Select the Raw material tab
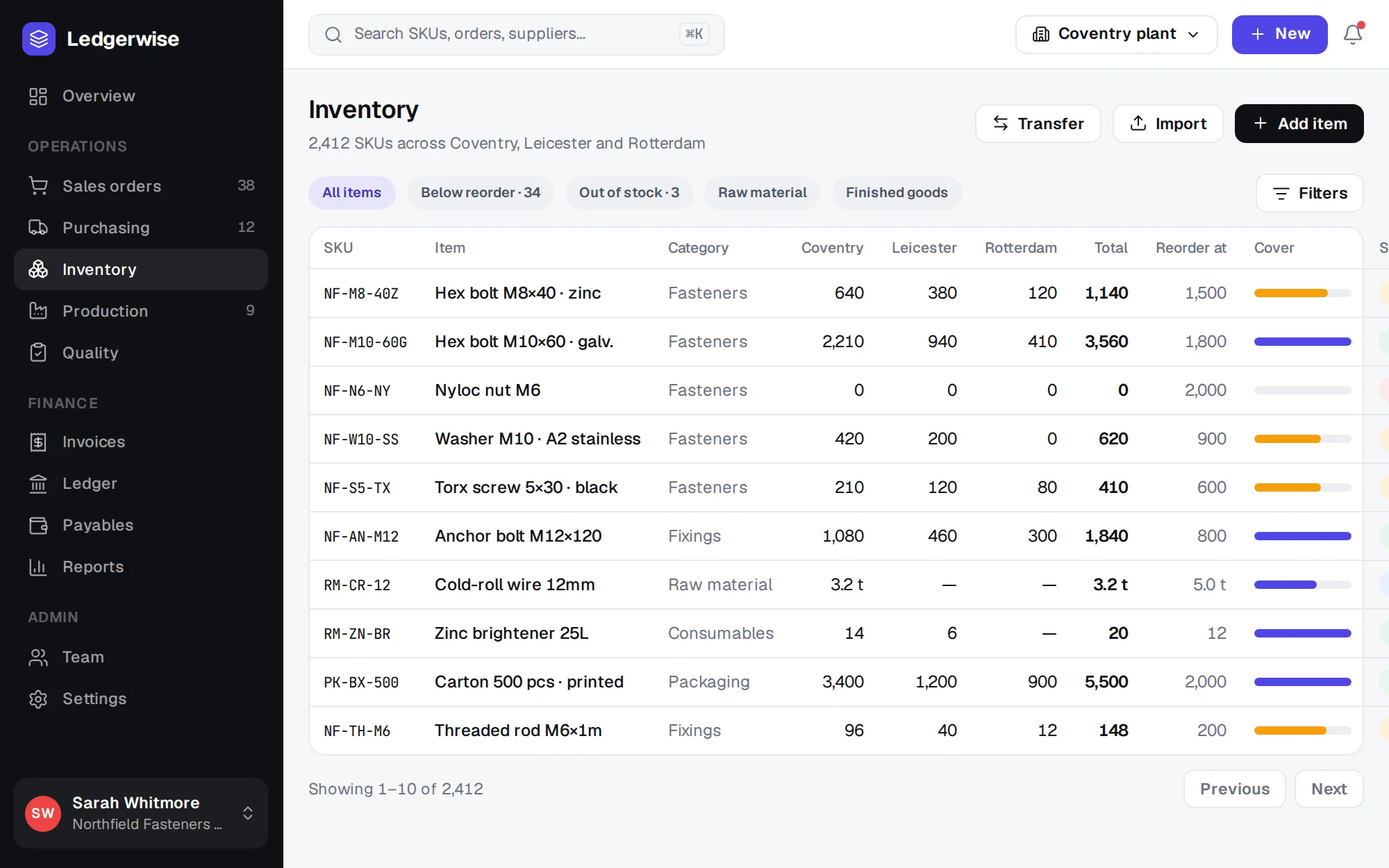Viewport: 1389px width, 868px height. tap(763, 192)
